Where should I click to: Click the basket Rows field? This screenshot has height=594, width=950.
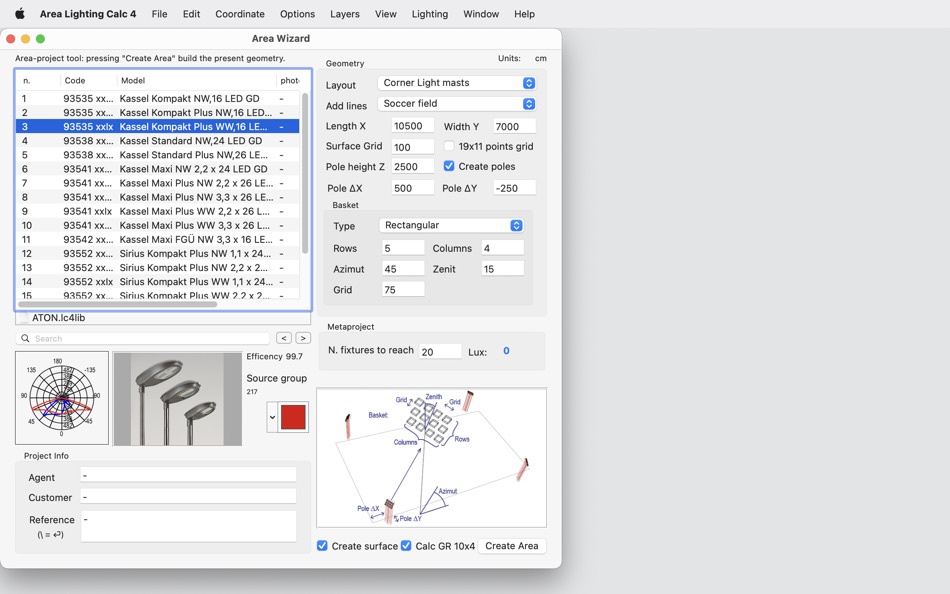404,248
